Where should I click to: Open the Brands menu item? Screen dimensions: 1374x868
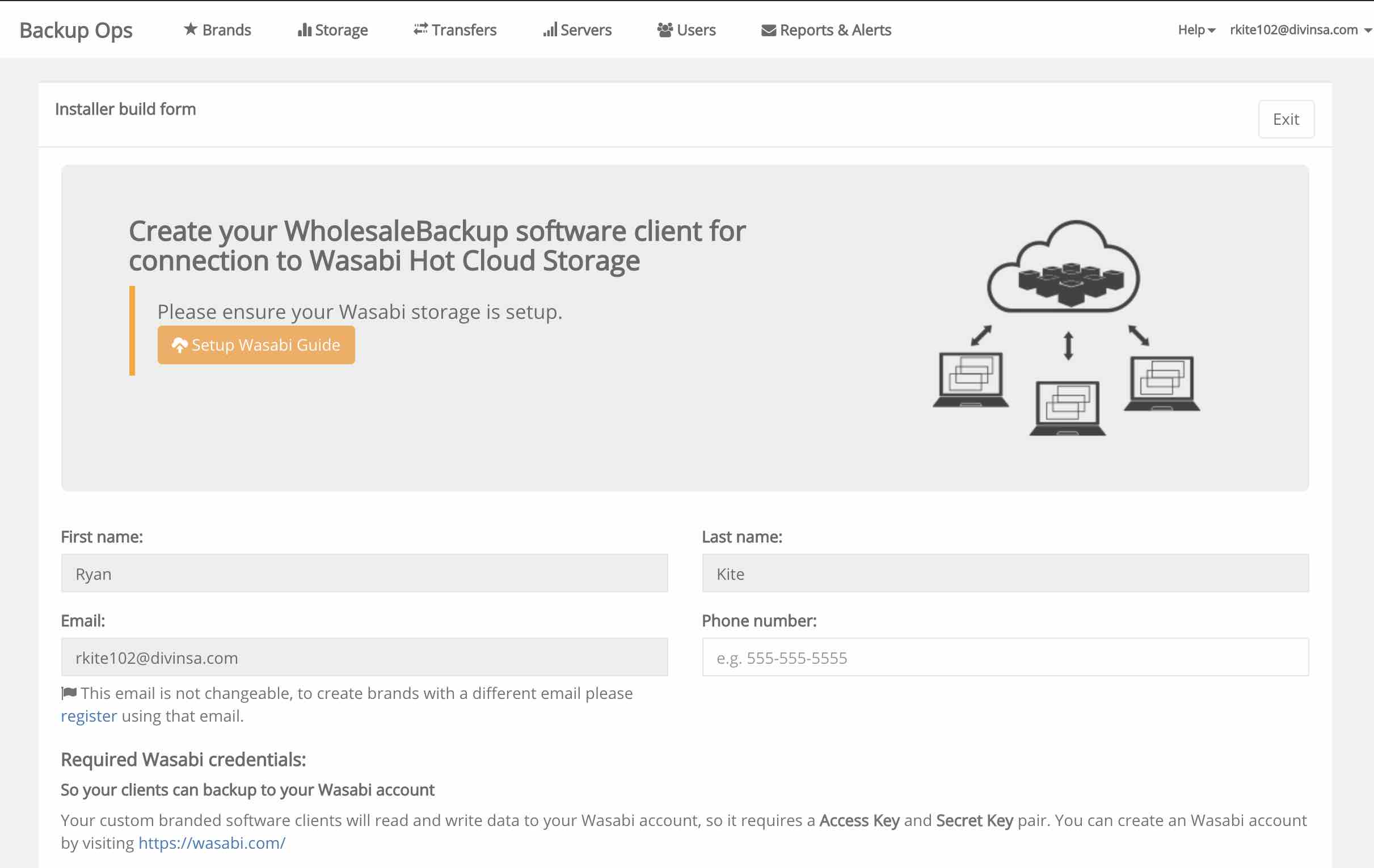[x=217, y=30]
